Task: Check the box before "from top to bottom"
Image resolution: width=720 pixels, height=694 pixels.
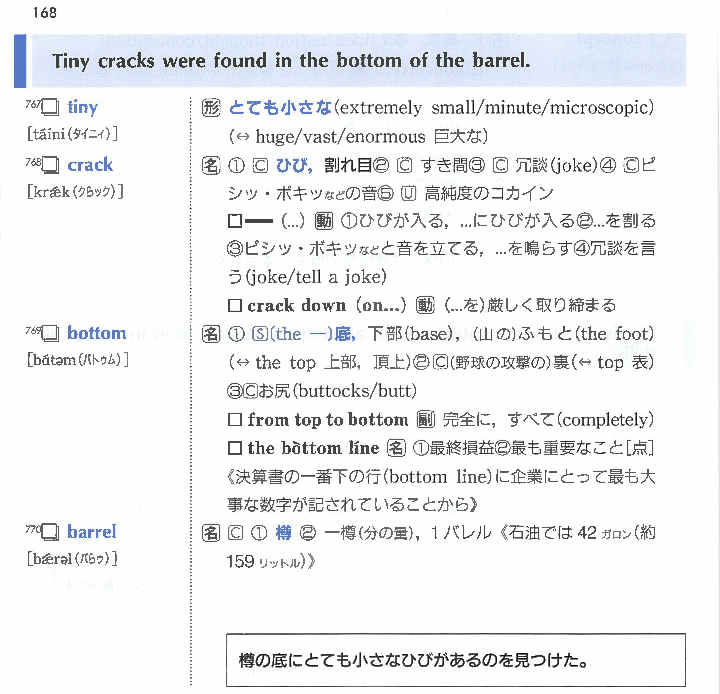Action: pos(235,420)
